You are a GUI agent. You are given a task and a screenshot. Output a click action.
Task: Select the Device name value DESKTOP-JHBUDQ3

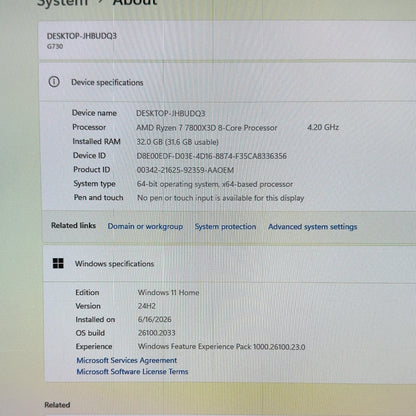[x=171, y=113]
